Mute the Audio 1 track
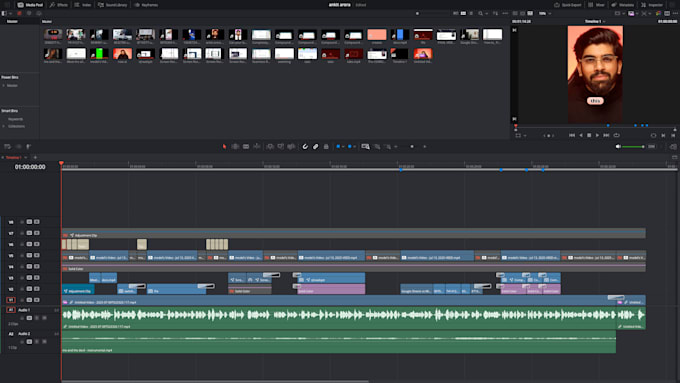Viewport: 680px width, 383px height. 44,318
